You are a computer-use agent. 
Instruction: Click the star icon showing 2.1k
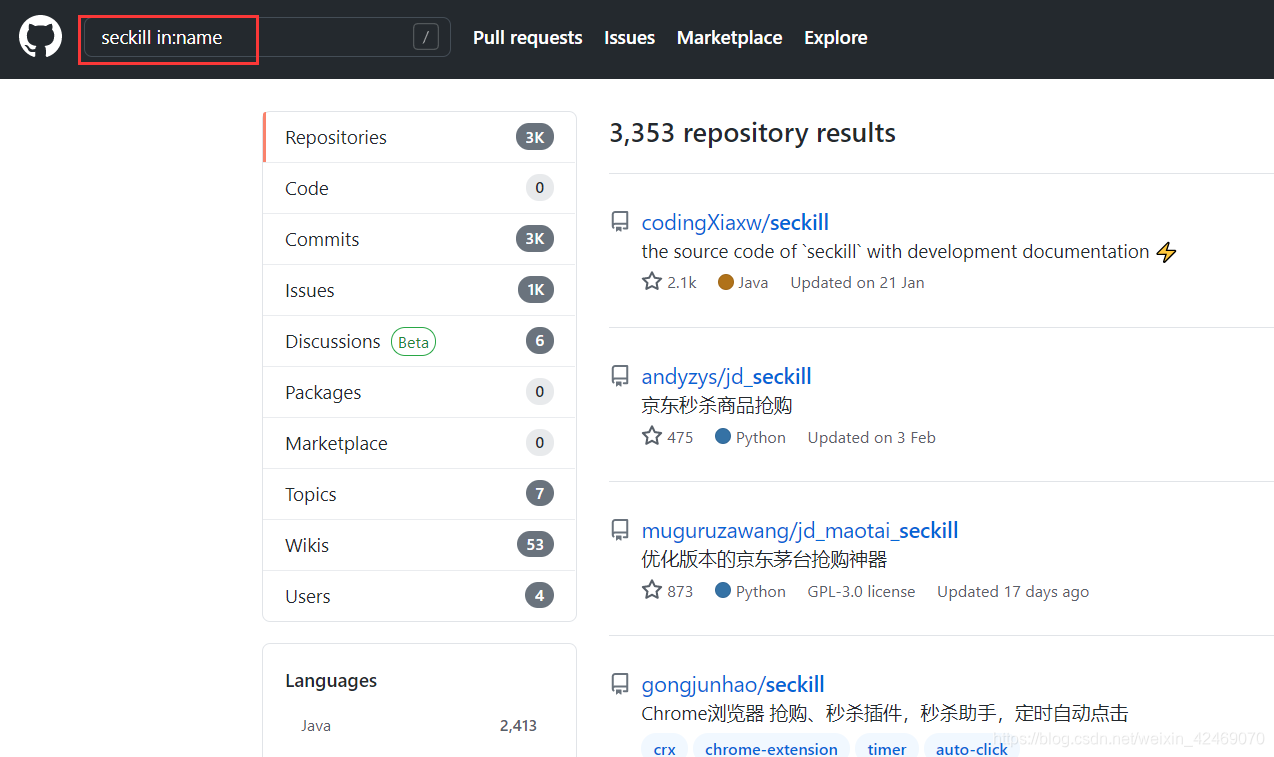coord(652,282)
